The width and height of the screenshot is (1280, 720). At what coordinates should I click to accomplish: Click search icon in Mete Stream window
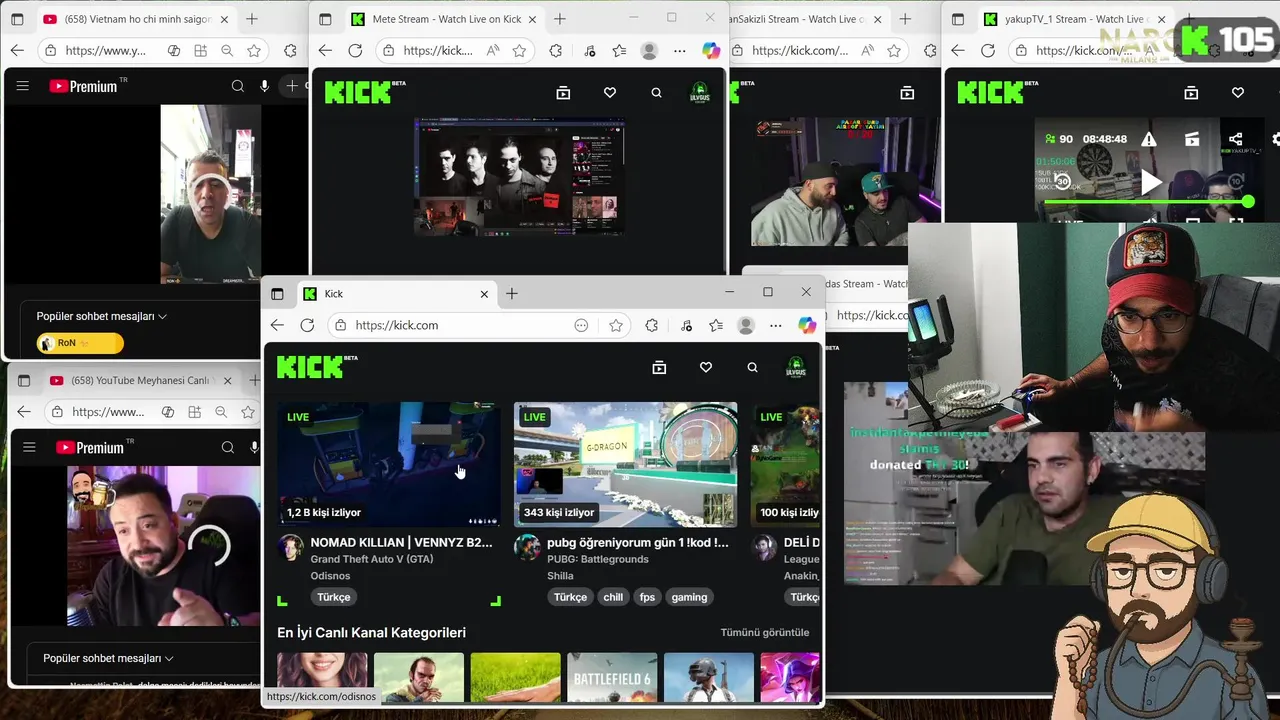(656, 93)
